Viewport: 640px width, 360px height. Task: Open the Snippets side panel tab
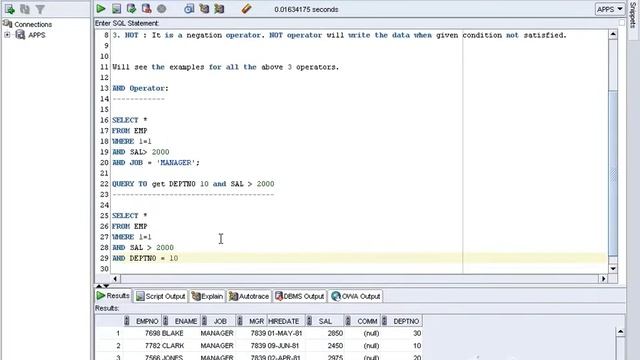[x=633, y=15]
